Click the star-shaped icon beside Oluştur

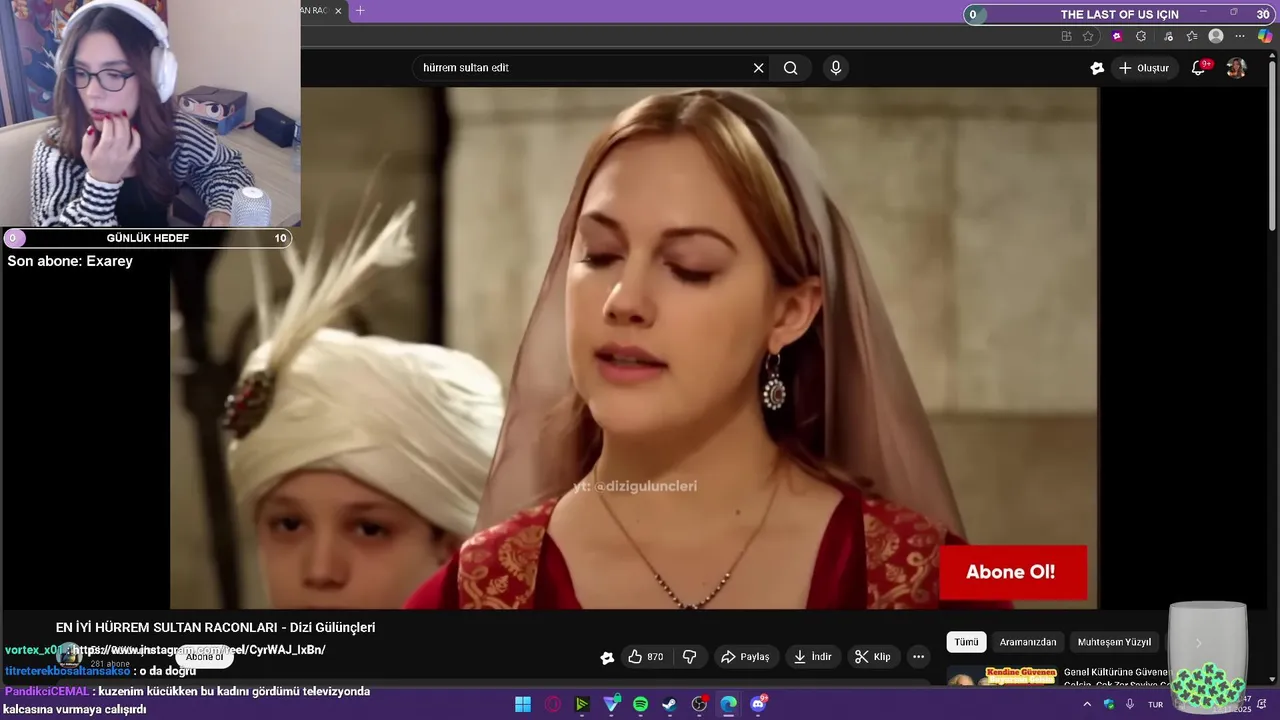coord(1097,68)
